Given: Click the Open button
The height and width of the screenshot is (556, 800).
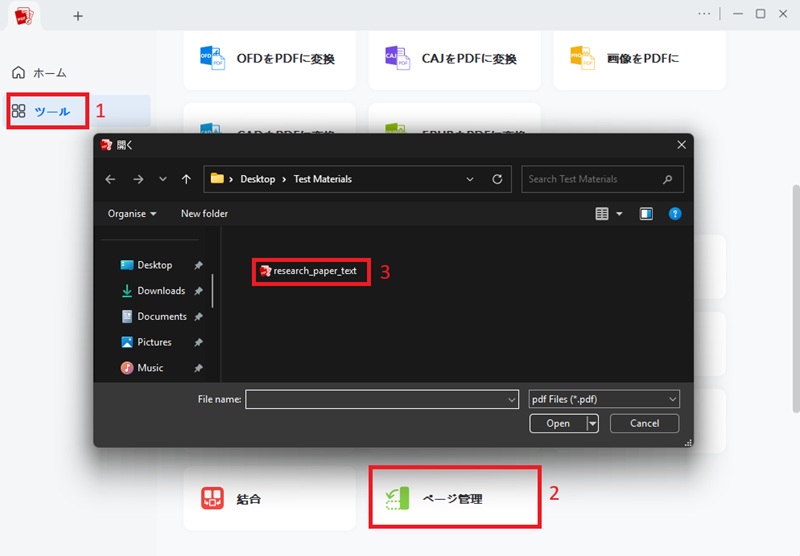Looking at the screenshot, I should (x=558, y=423).
